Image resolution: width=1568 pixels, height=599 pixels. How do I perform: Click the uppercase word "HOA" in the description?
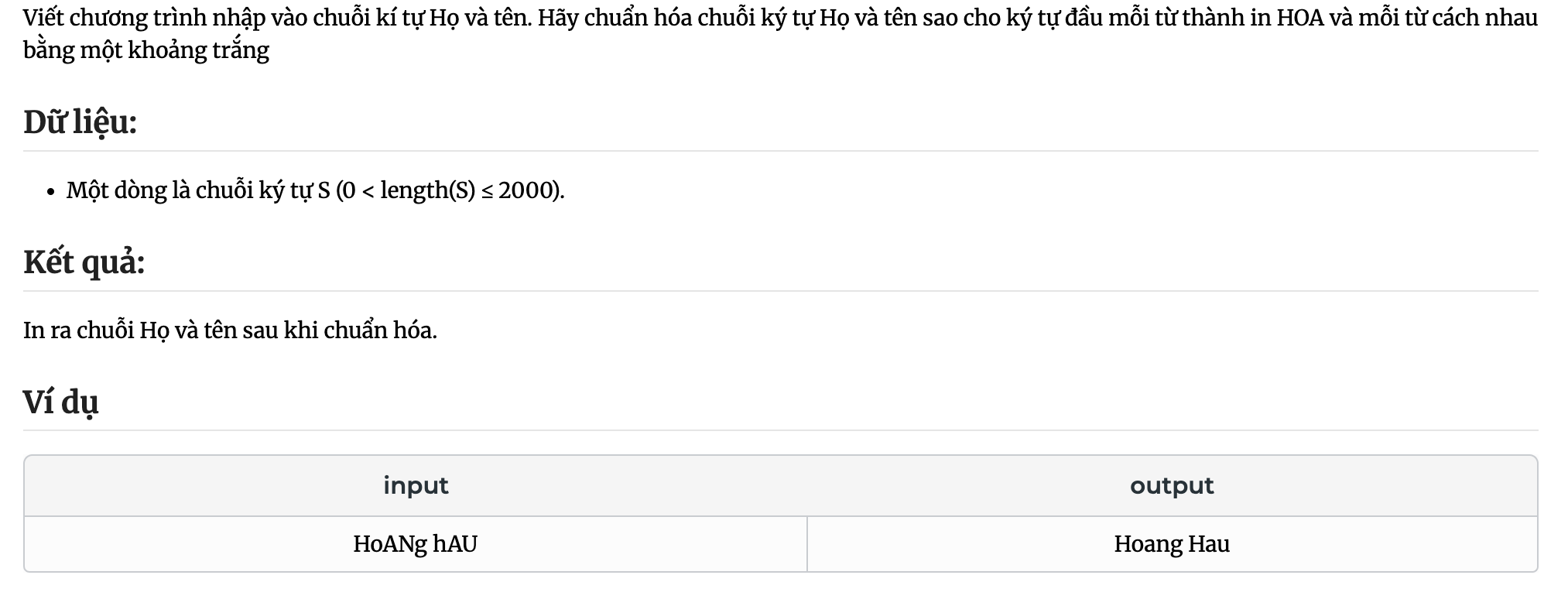click(x=1300, y=18)
